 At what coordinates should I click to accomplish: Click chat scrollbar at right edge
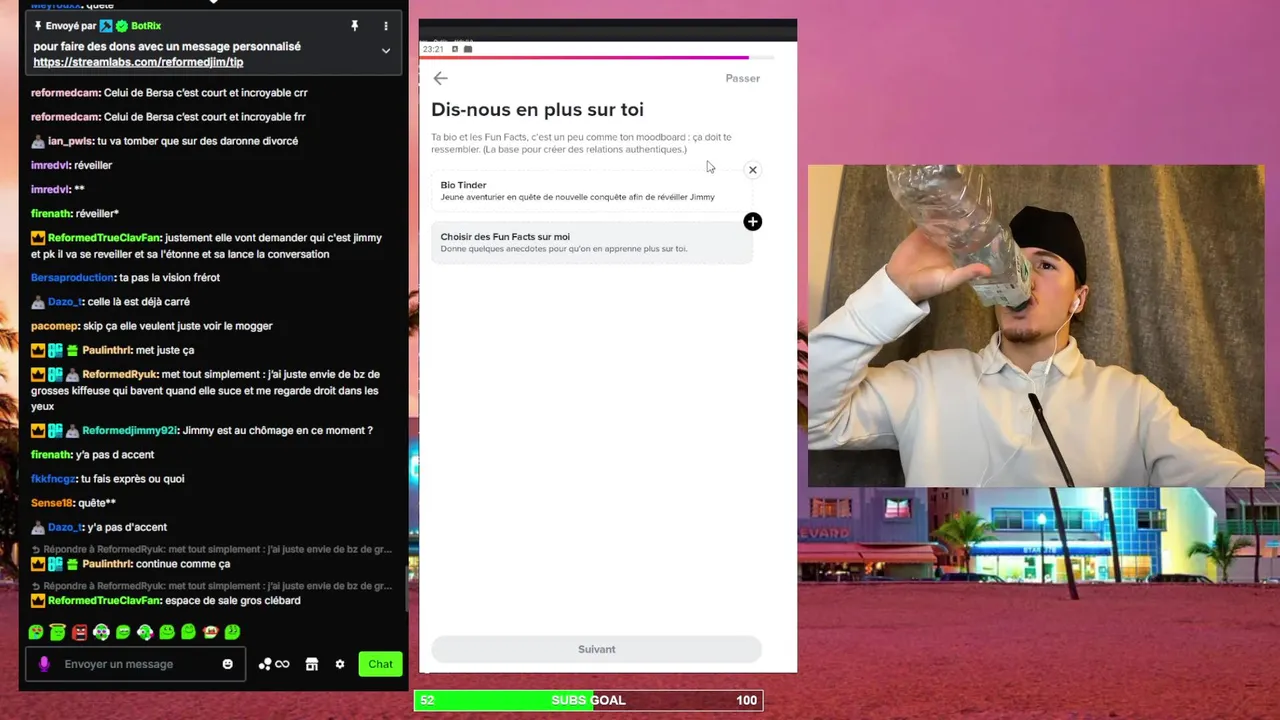point(405,590)
